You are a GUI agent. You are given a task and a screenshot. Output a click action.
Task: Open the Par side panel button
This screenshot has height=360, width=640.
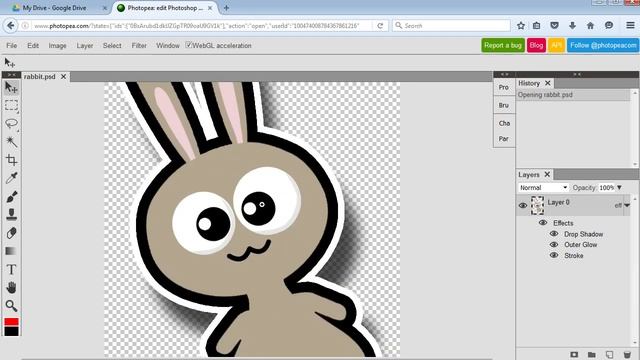(x=504, y=139)
